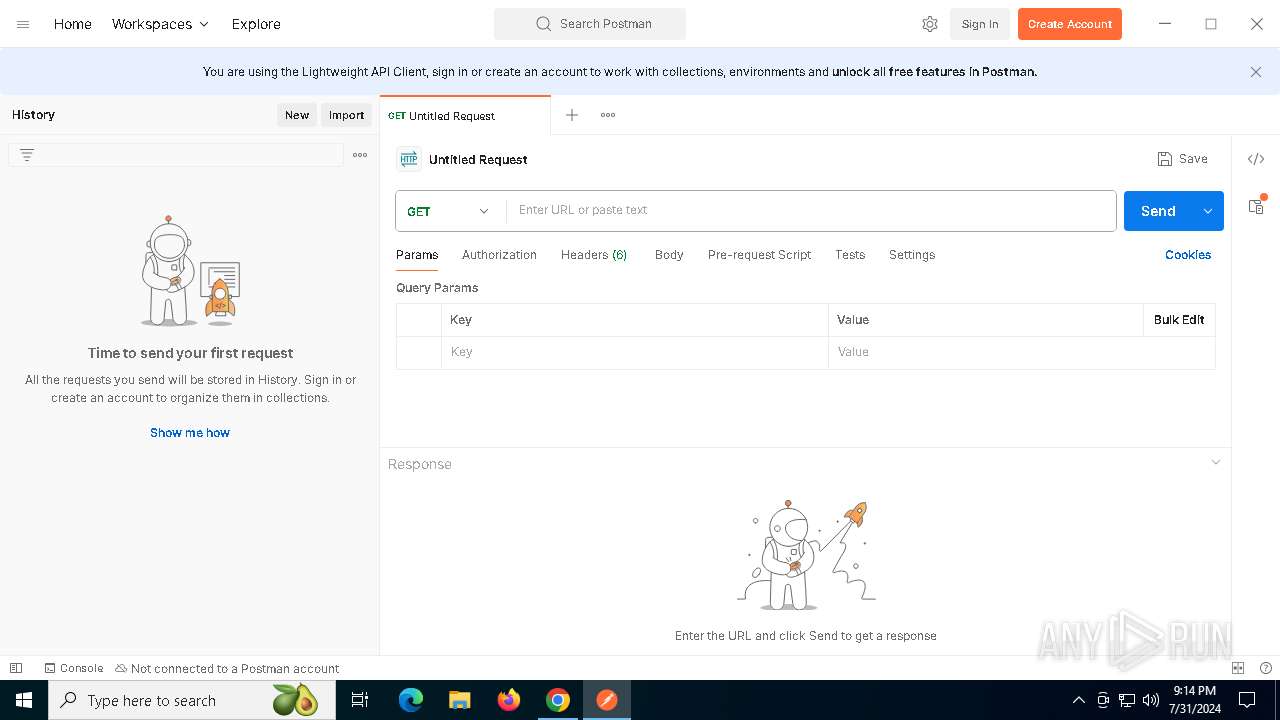Click the Import button

[347, 115]
